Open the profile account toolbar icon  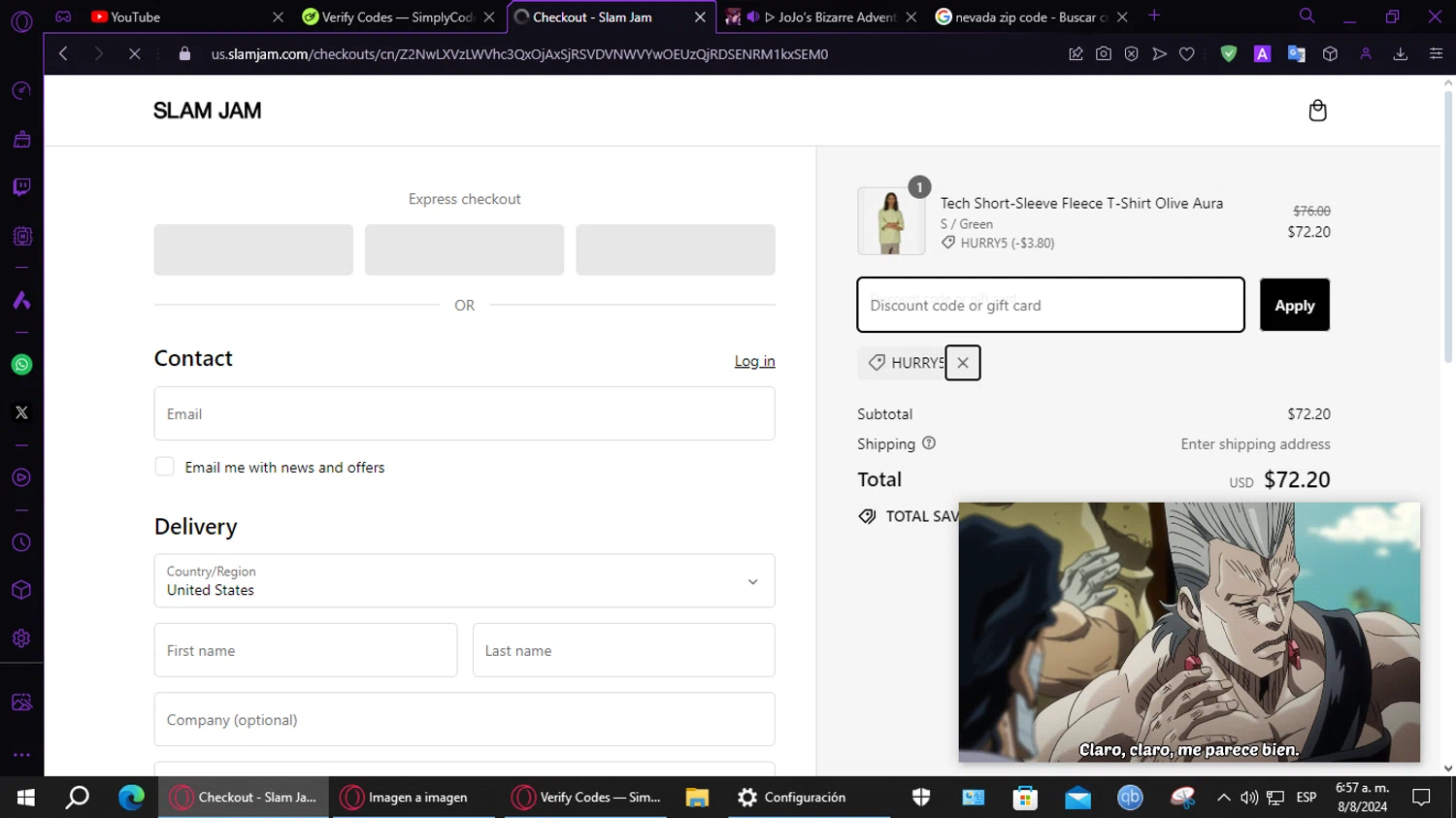click(1366, 54)
